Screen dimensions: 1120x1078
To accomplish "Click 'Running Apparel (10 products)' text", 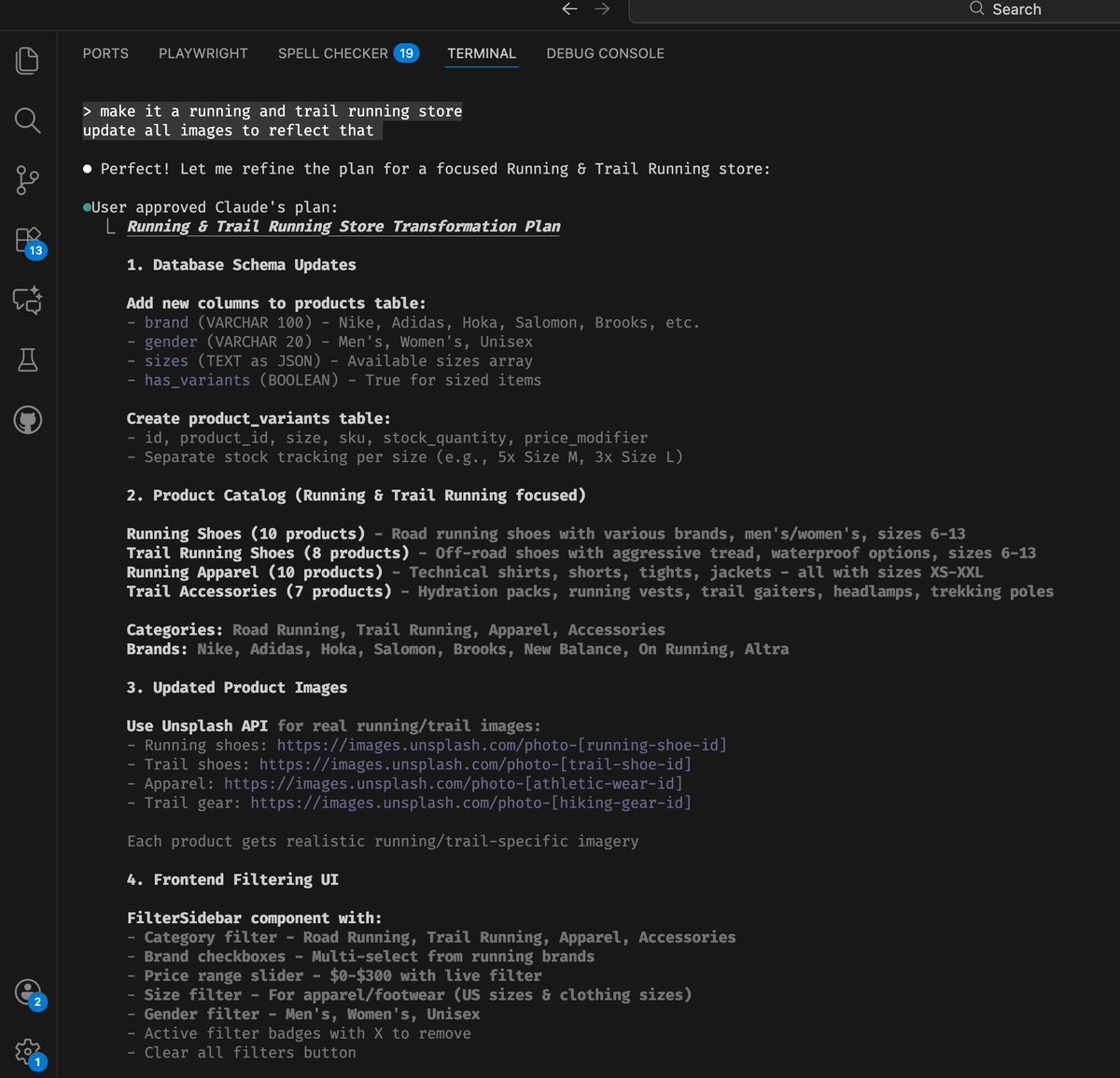I will [255, 572].
